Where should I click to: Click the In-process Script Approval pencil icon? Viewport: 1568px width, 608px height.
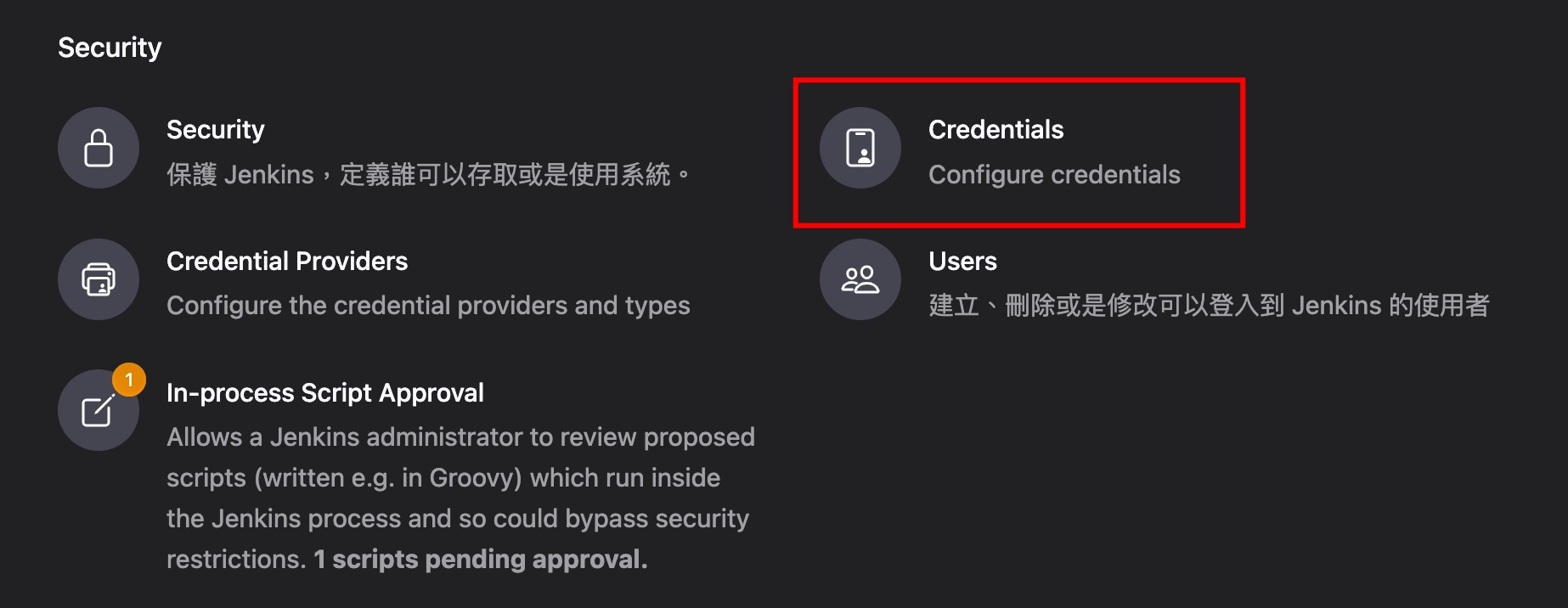[x=99, y=410]
